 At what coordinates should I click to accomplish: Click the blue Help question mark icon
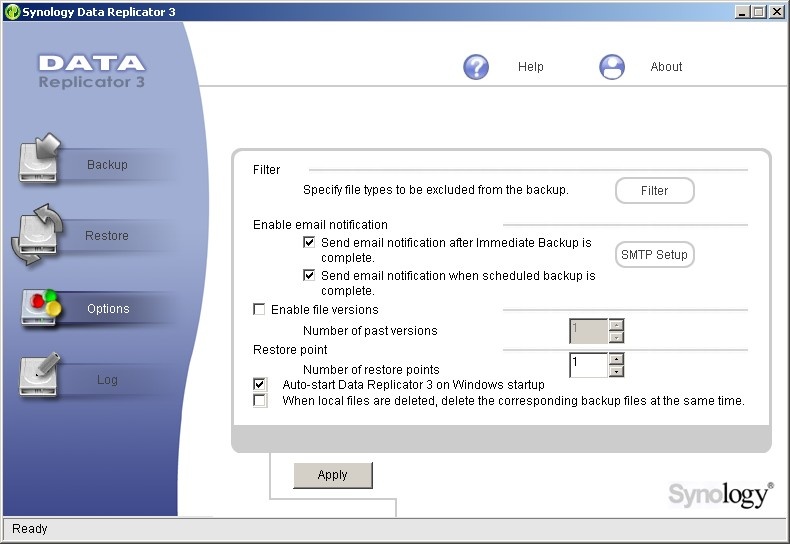(476, 66)
